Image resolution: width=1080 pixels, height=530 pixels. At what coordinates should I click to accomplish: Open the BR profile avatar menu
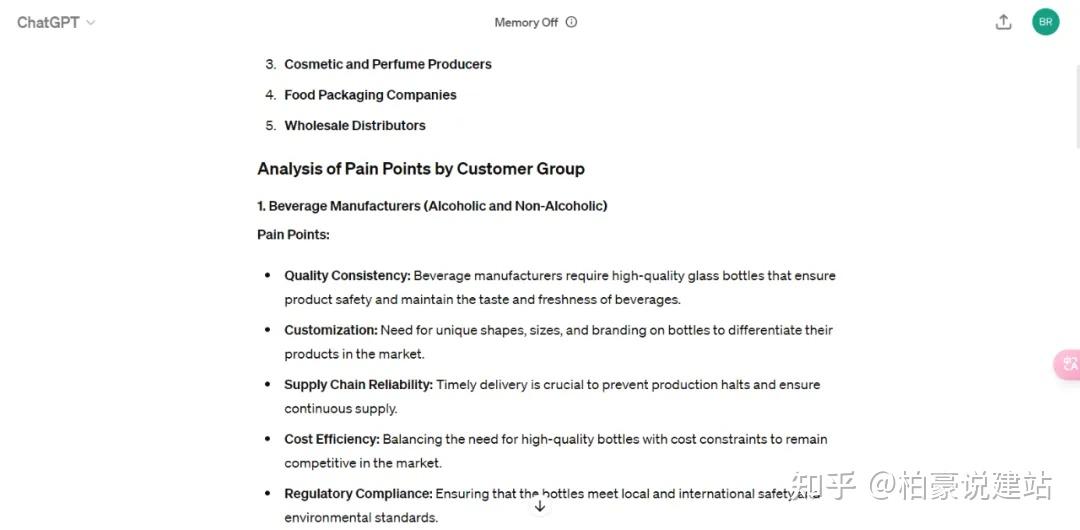pos(1046,22)
